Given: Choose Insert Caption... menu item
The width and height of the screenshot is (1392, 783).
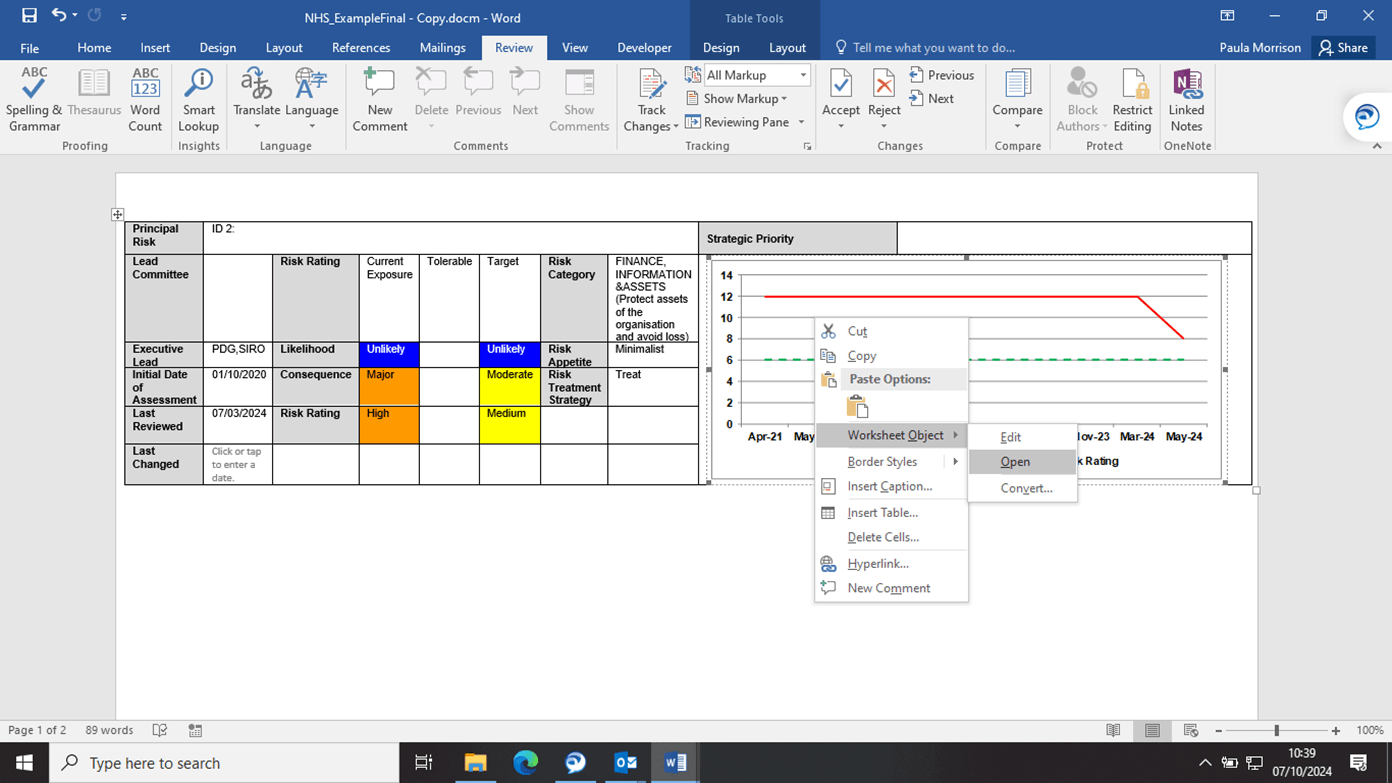Looking at the screenshot, I should (x=892, y=486).
